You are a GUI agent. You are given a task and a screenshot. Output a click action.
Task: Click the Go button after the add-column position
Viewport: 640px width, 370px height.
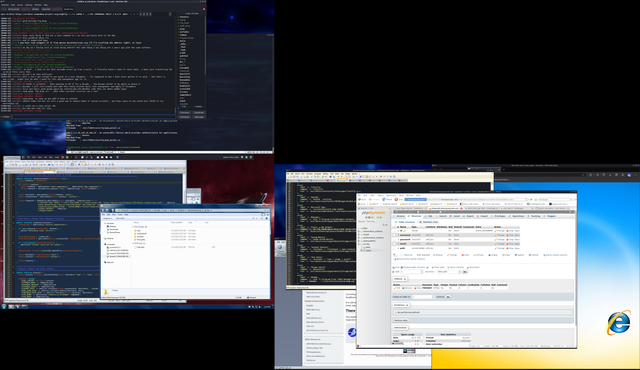465,272
